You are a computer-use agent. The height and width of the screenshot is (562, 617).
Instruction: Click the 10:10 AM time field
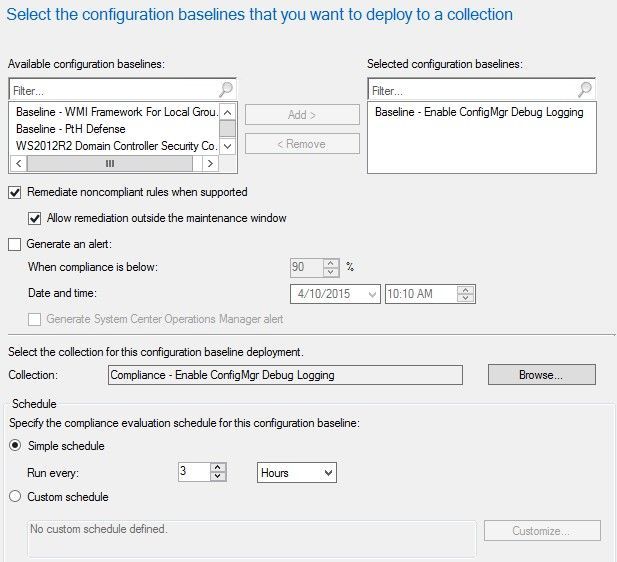(421, 294)
